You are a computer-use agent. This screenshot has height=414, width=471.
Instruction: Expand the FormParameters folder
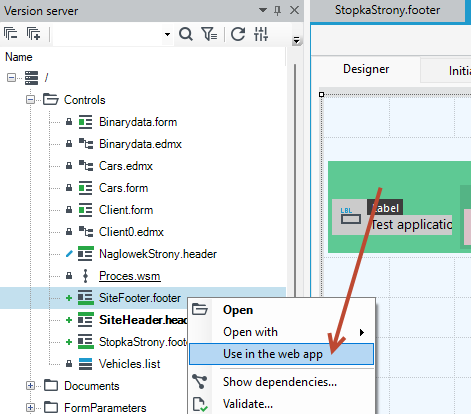[30, 407]
